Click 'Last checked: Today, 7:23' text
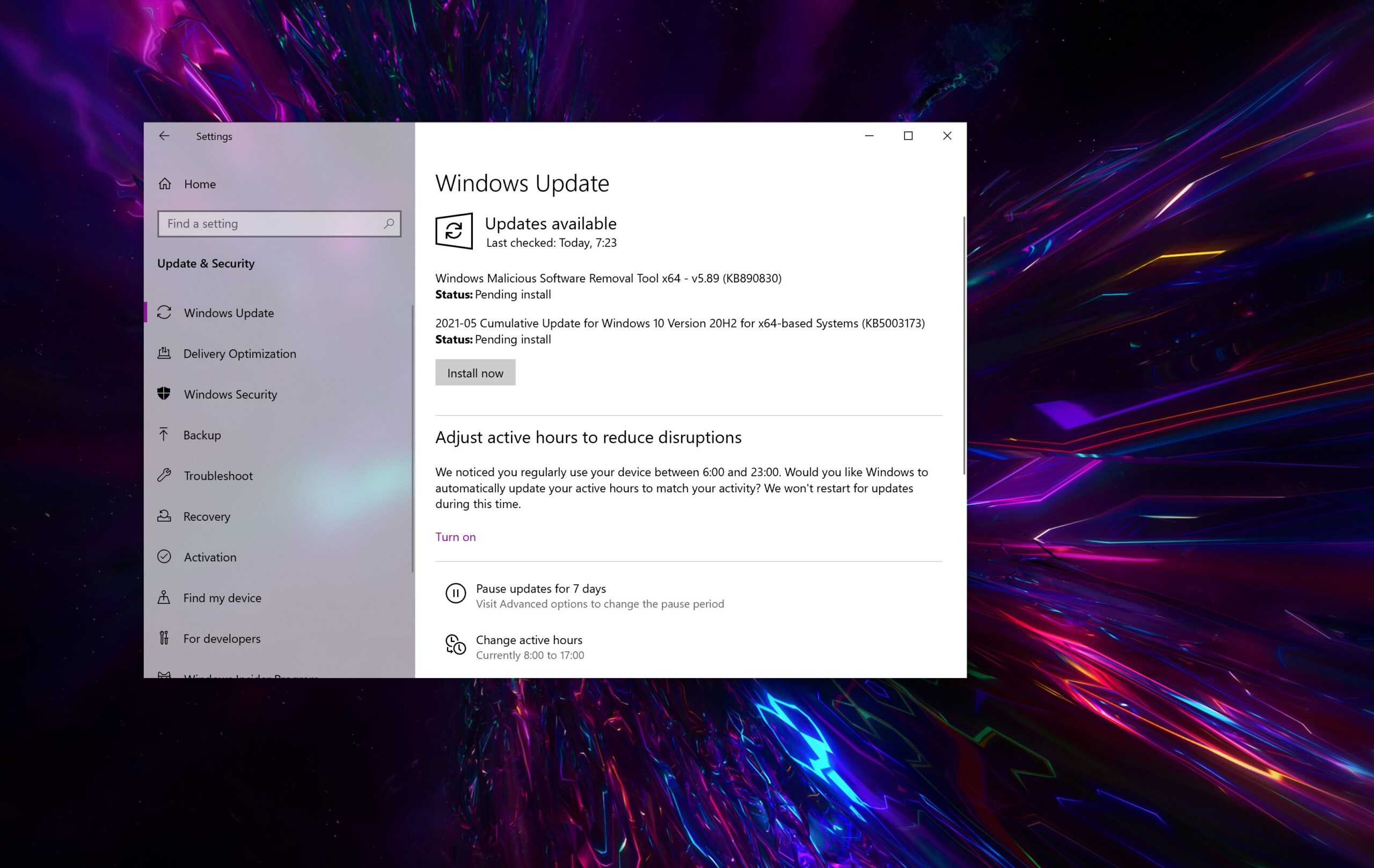Screen dimensions: 1374x868 [551, 243]
